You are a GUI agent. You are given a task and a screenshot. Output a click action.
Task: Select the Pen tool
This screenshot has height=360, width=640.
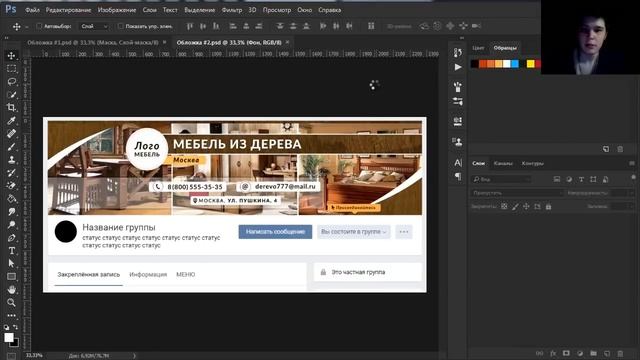11,238
